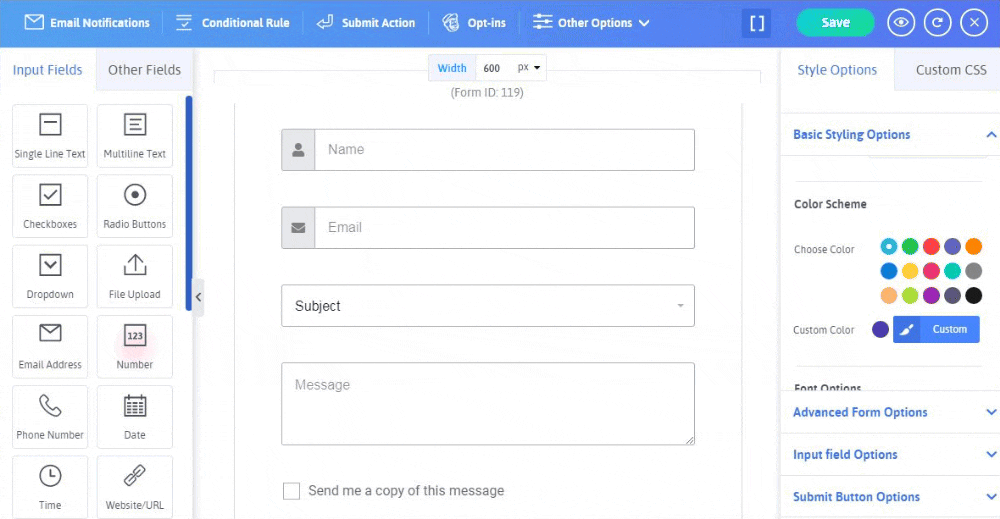Screen dimensions: 1000x519
Task: Select the peach color swatch
Action: coord(888,295)
